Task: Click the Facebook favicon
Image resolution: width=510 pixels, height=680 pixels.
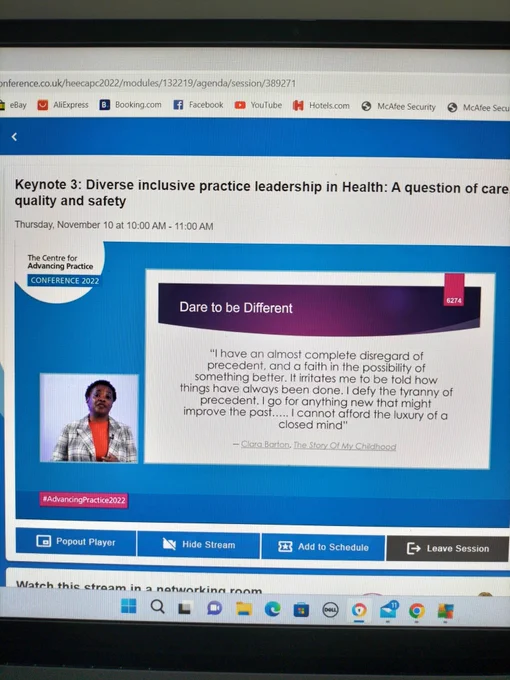Action: pos(178,105)
